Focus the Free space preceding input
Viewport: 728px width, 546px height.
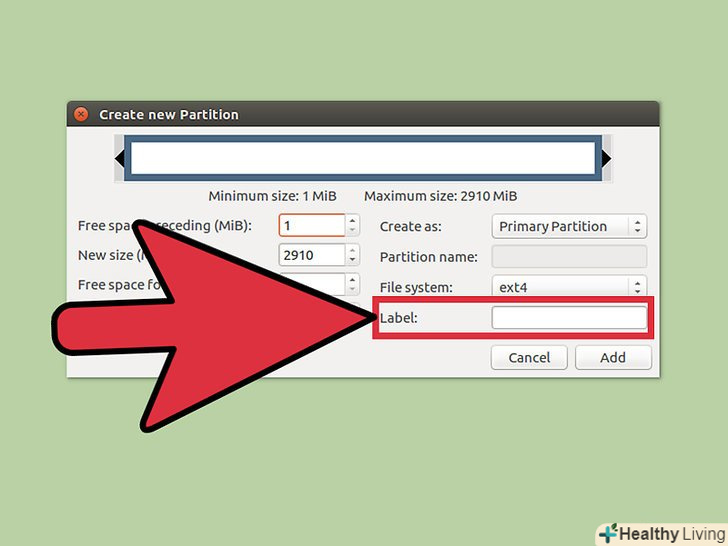[312, 226]
